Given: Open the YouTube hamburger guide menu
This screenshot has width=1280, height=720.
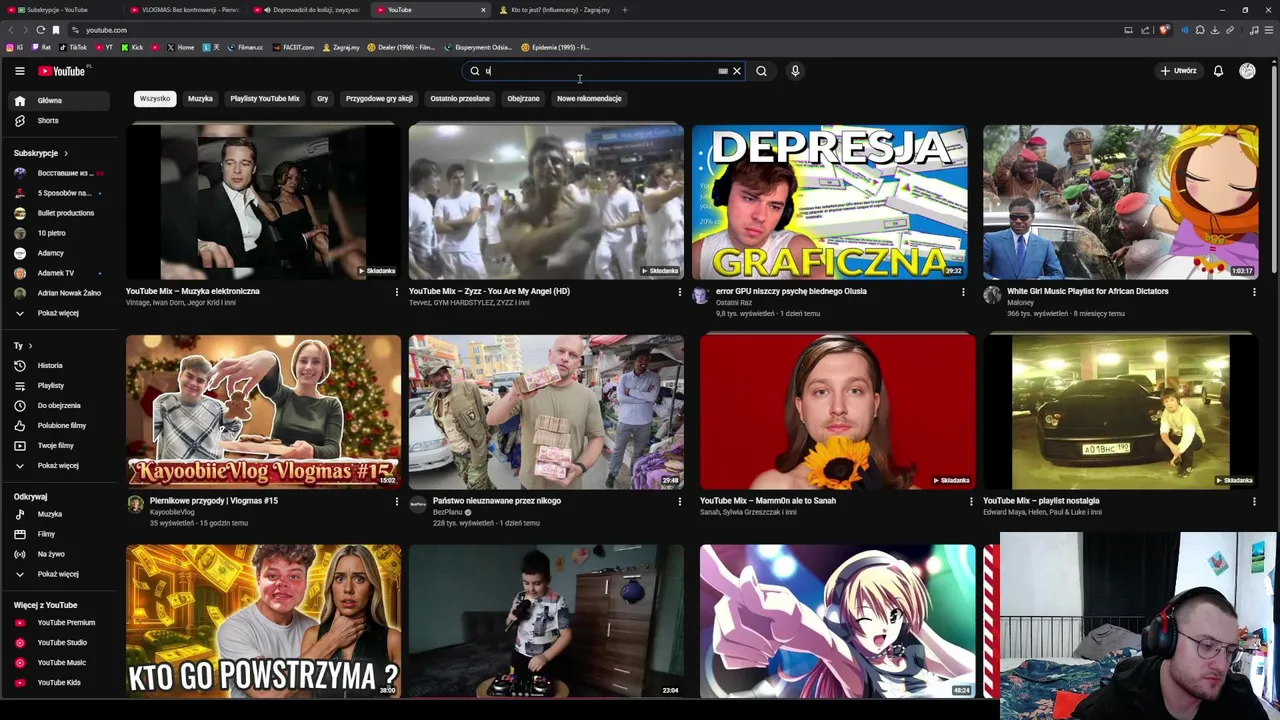Looking at the screenshot, I should pos(19,71).
